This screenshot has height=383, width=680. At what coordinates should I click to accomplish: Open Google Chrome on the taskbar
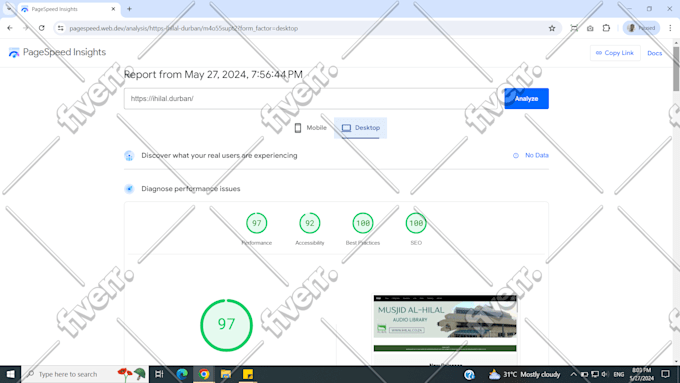point(204,374)
